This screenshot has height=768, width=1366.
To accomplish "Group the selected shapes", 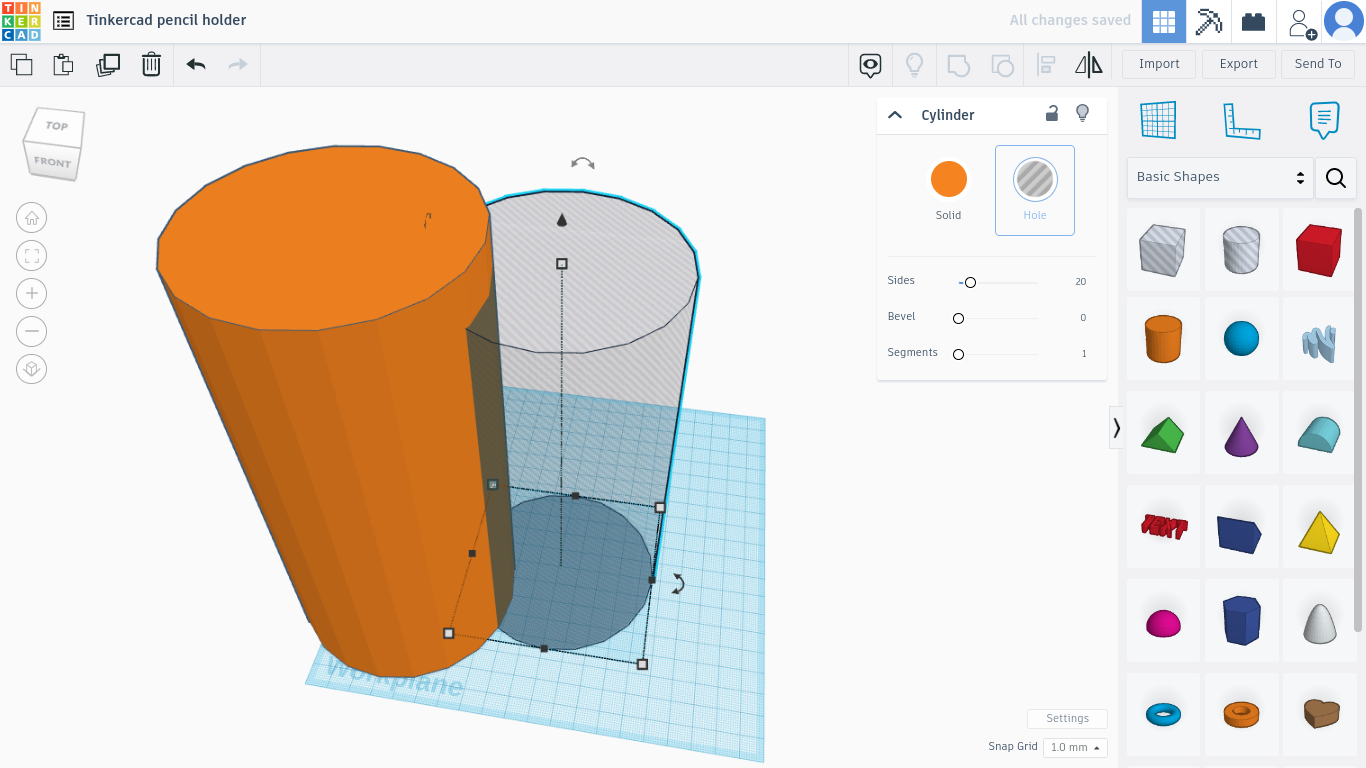I will click(x=958, y=66).
